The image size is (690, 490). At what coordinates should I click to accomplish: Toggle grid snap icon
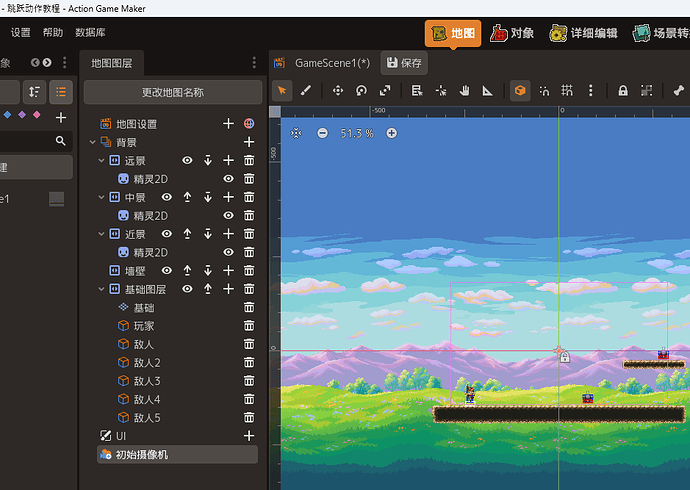point(567,91)
